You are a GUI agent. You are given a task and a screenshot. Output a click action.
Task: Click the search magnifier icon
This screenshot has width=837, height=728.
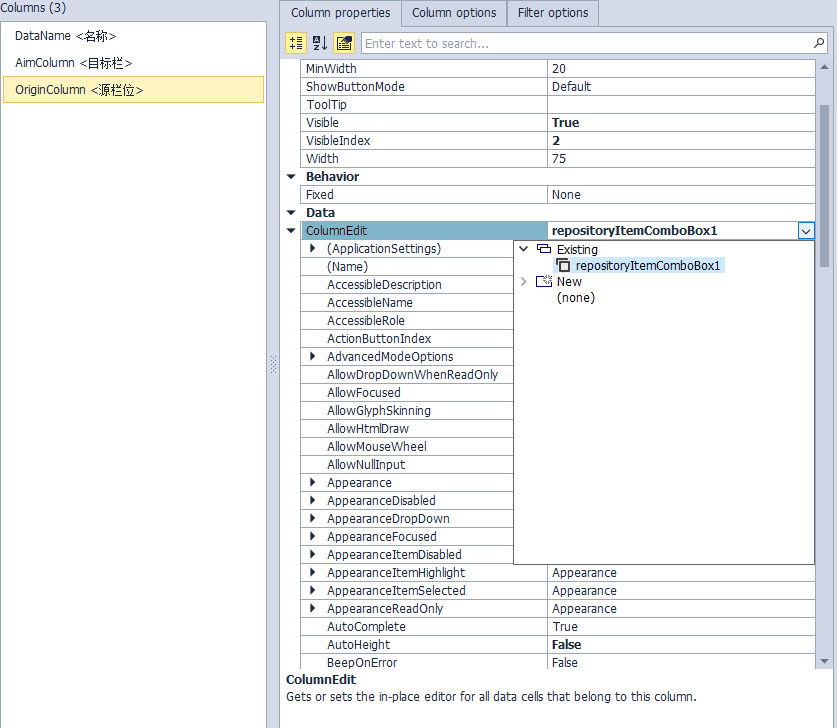[x=818, y=43]
